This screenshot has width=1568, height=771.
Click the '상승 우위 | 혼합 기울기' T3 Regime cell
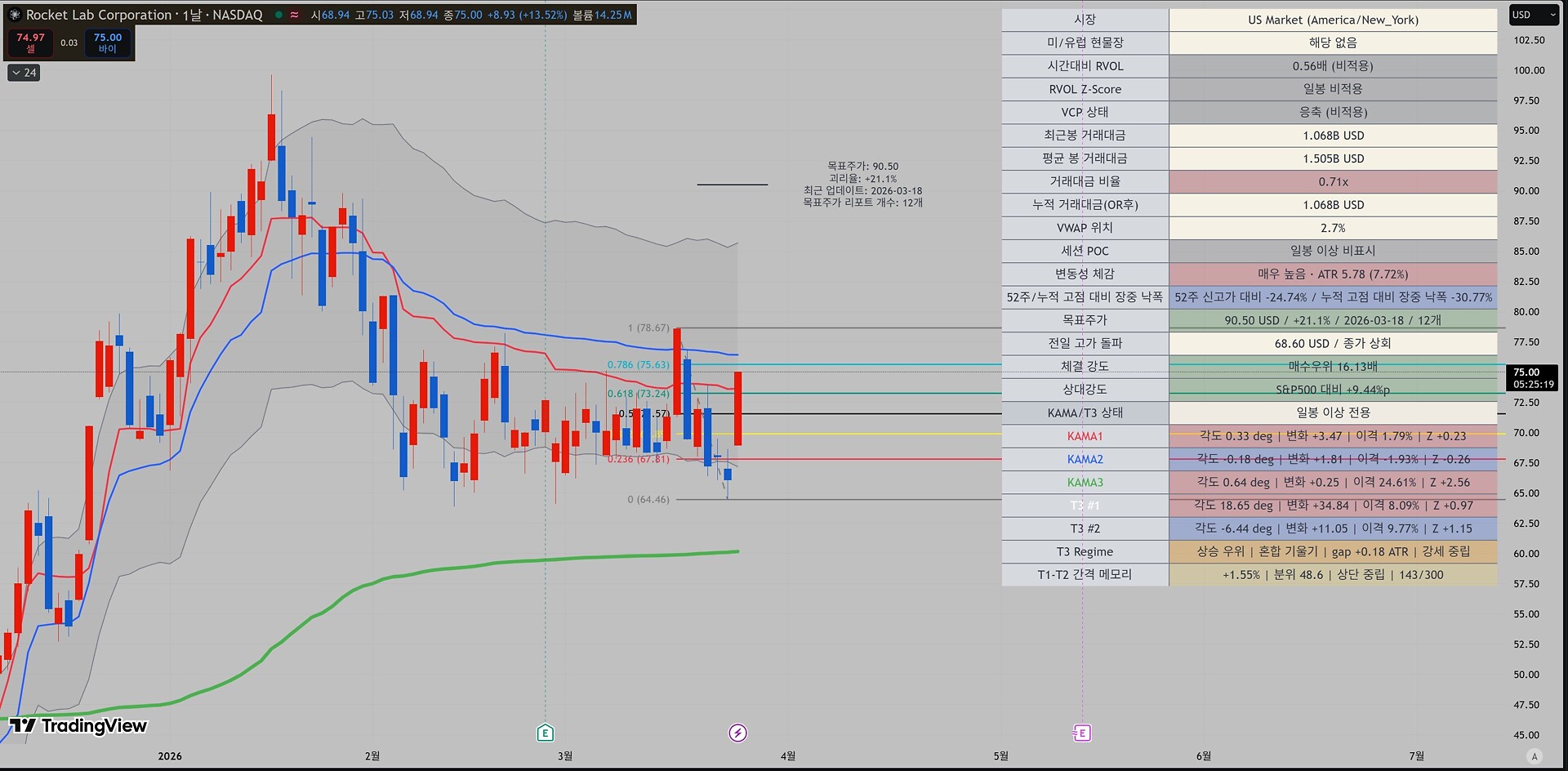pos(1333,551)
